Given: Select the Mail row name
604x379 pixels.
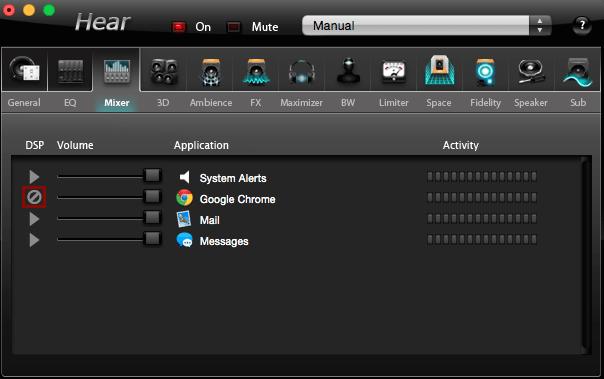Looking at the screenshot, I should tap(210, 220).
